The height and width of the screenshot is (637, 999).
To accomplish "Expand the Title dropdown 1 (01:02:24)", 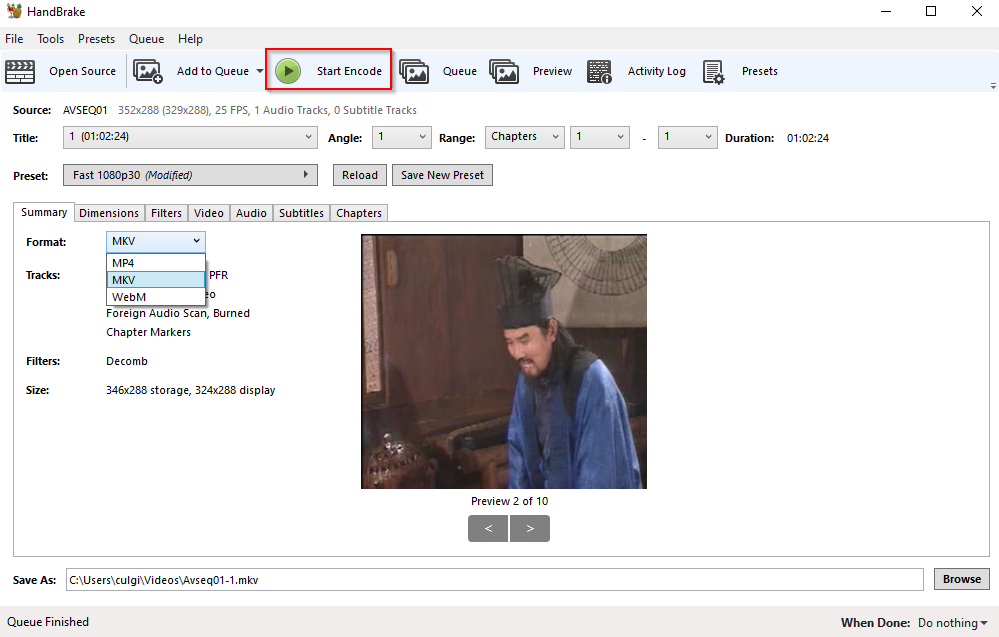I will pos(190,137).
